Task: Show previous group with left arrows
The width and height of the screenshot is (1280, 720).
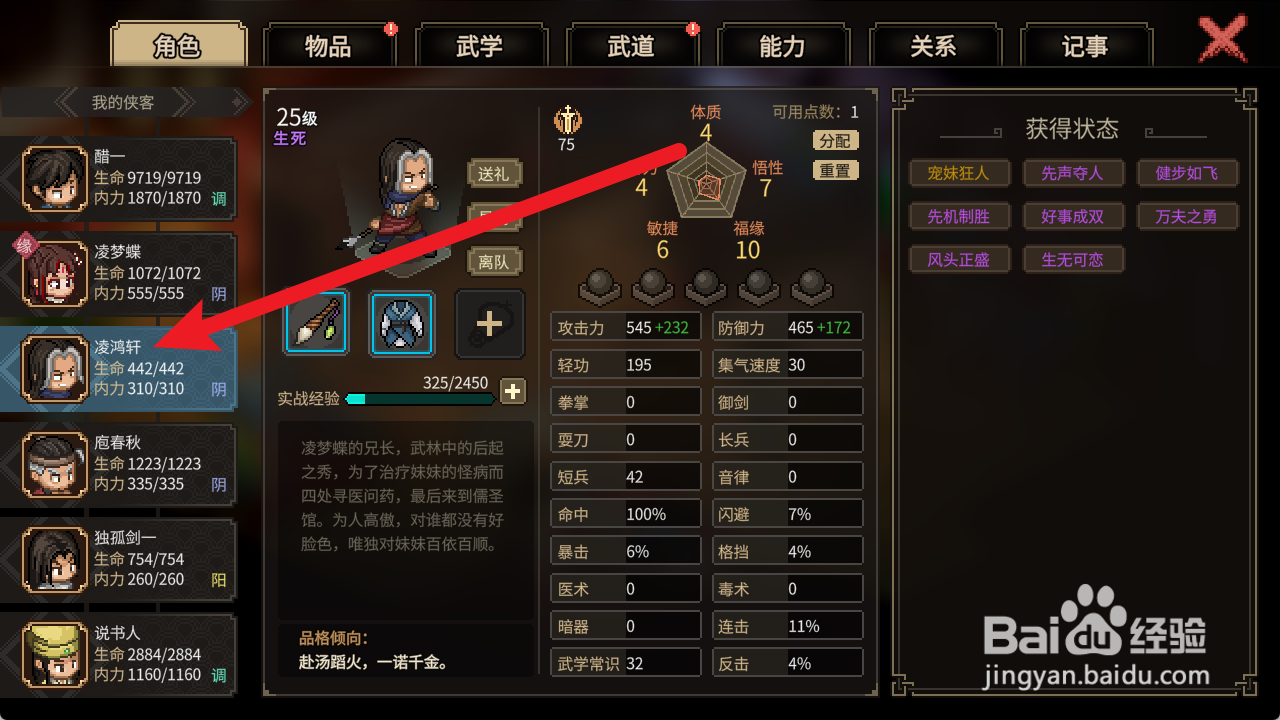Action: point(69,102)
